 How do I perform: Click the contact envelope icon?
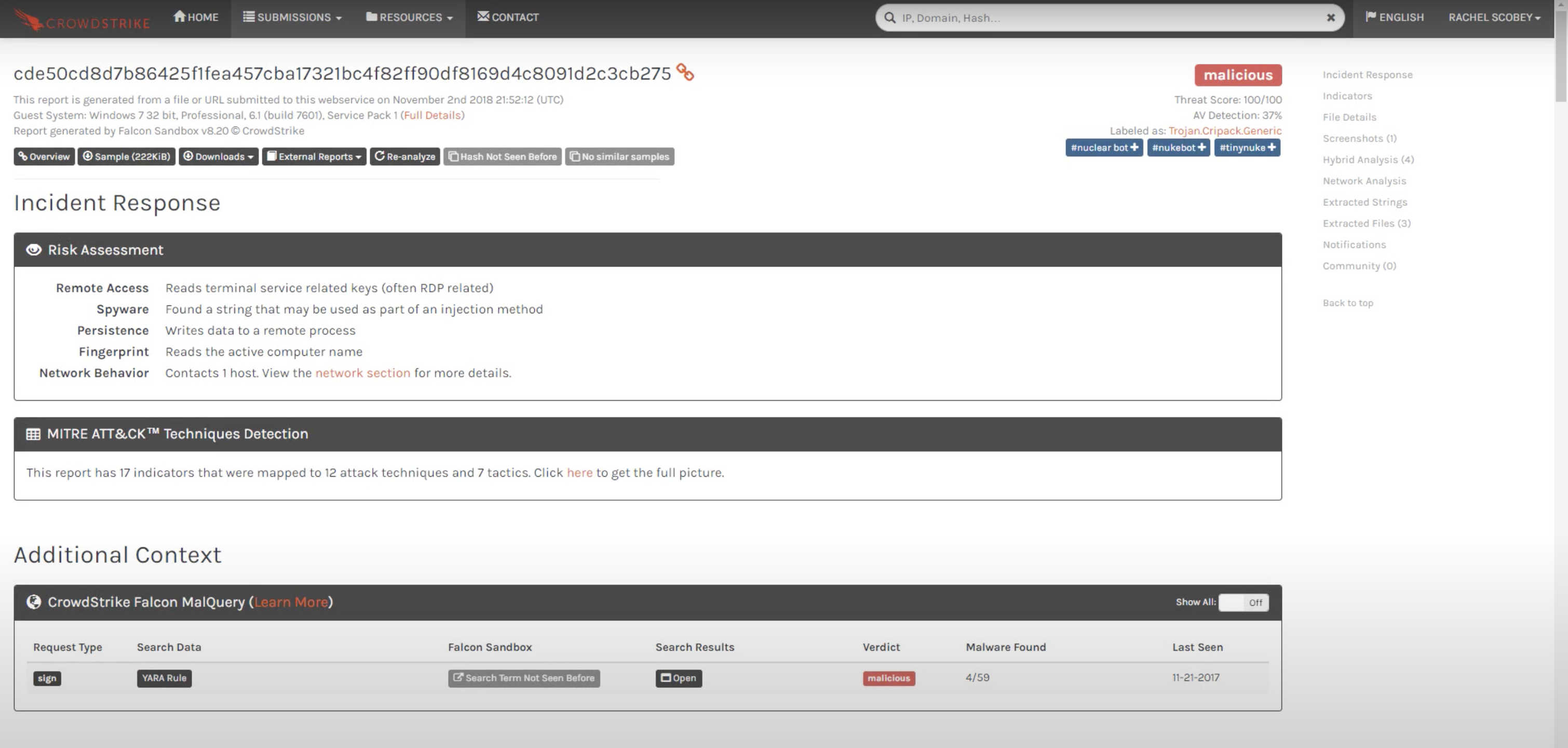(483, 16)
